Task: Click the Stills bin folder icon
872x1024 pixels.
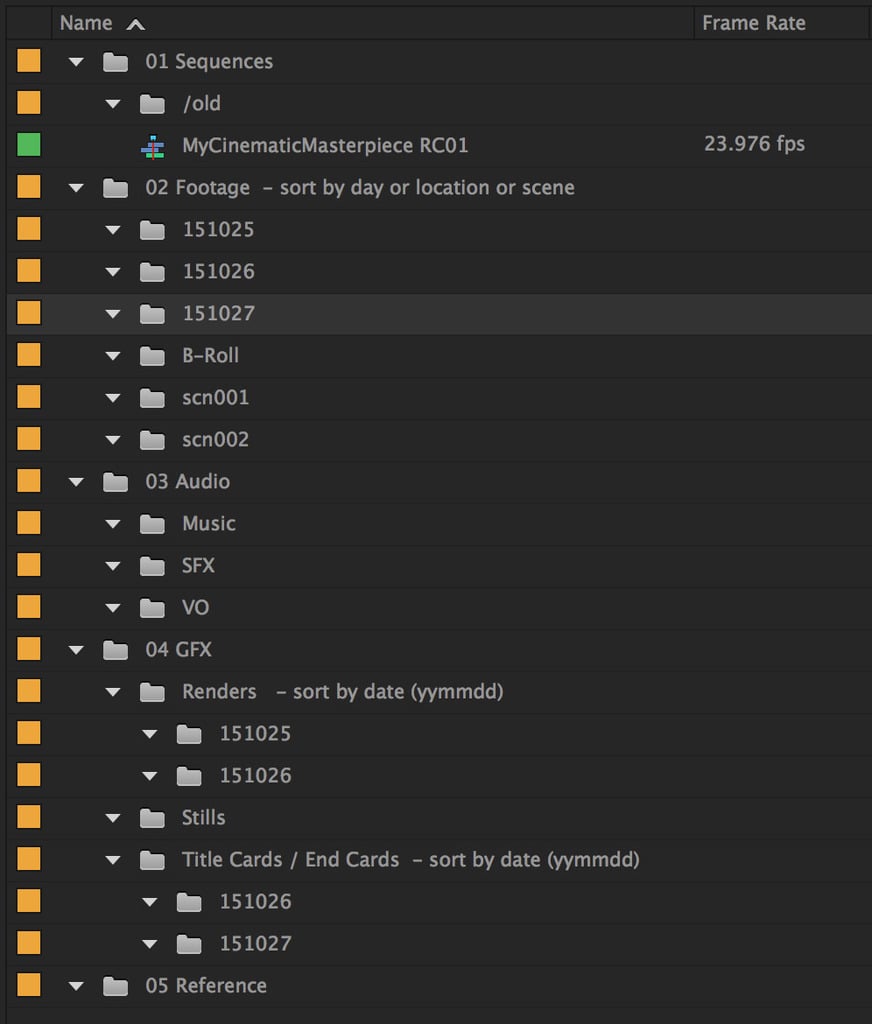Action: [152, 818]
